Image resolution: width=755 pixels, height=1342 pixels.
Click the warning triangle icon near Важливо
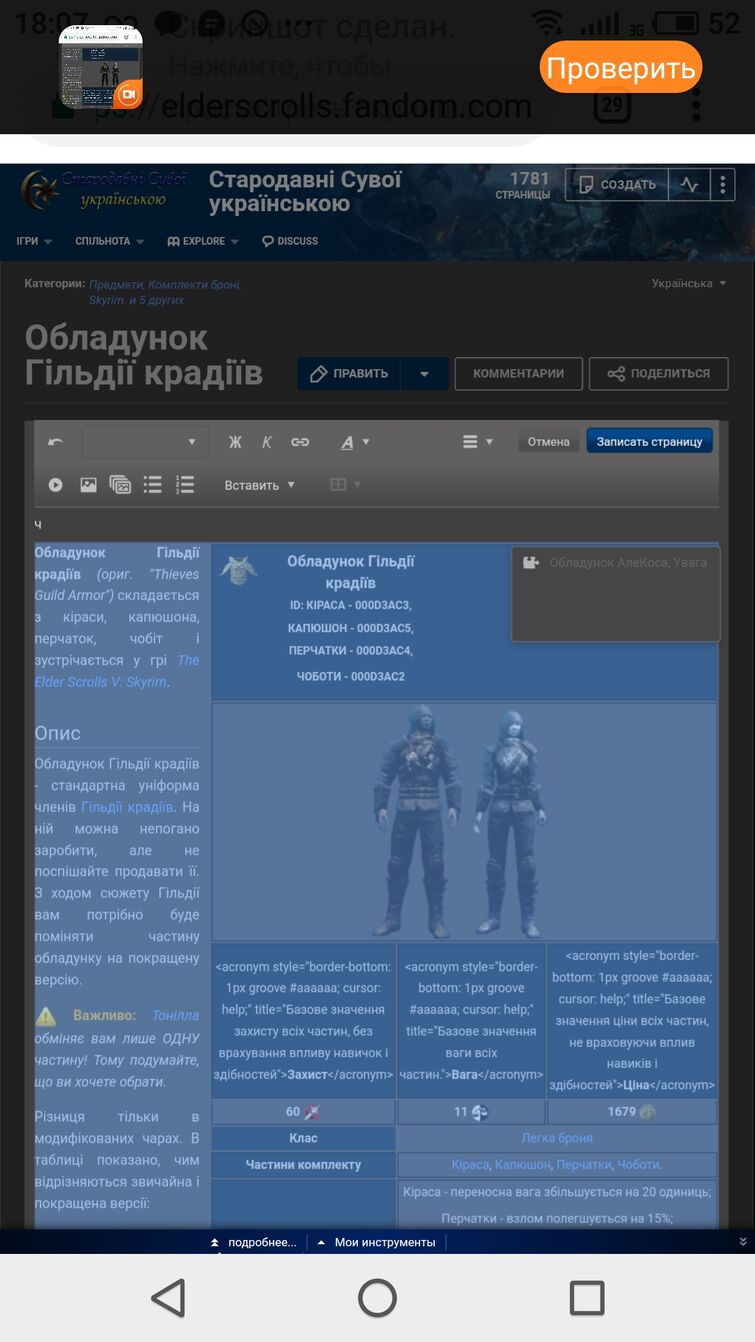(x=46, y=1016)
